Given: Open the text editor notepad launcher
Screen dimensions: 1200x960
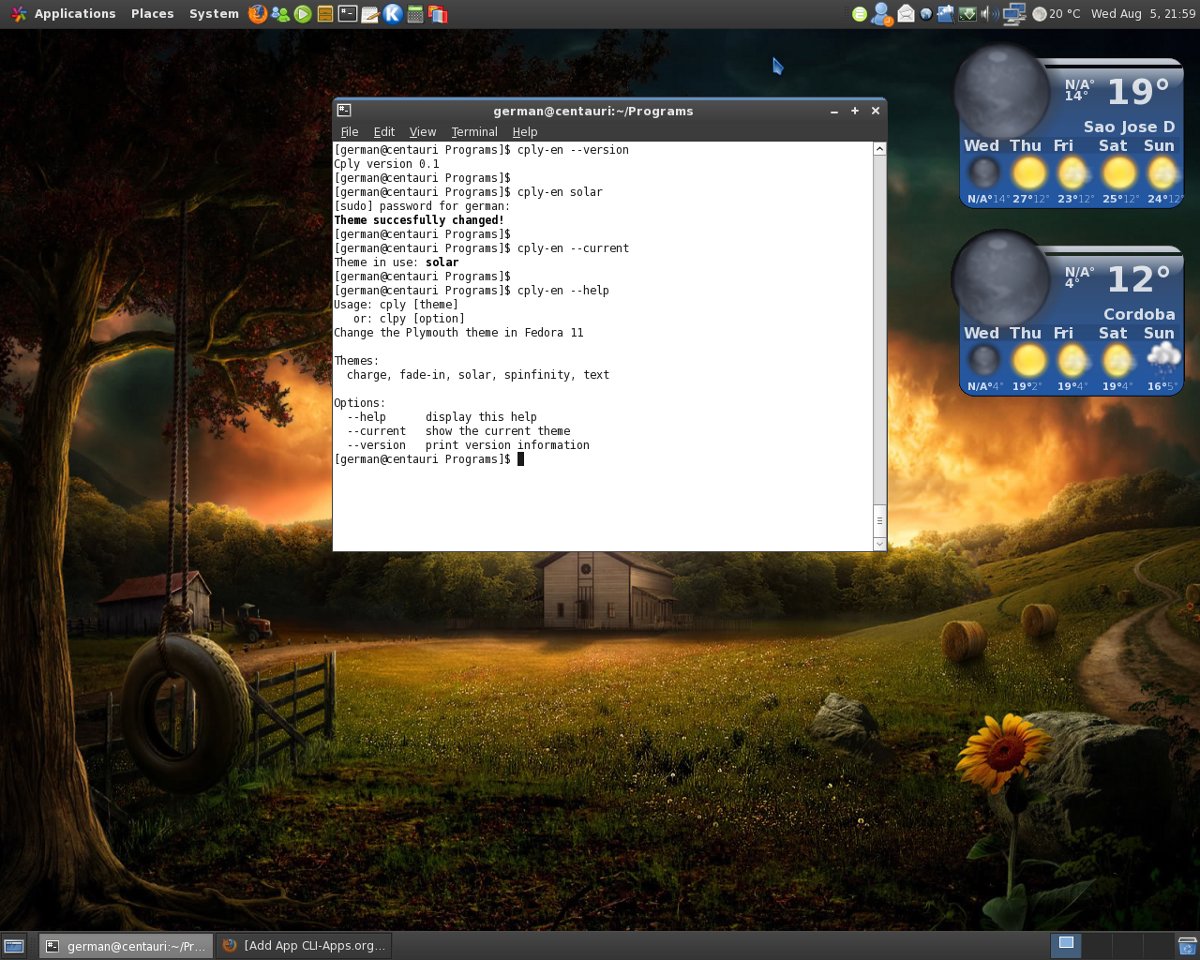Looking at the screenshot, I should pyautogui.click(x=370, y=14).
